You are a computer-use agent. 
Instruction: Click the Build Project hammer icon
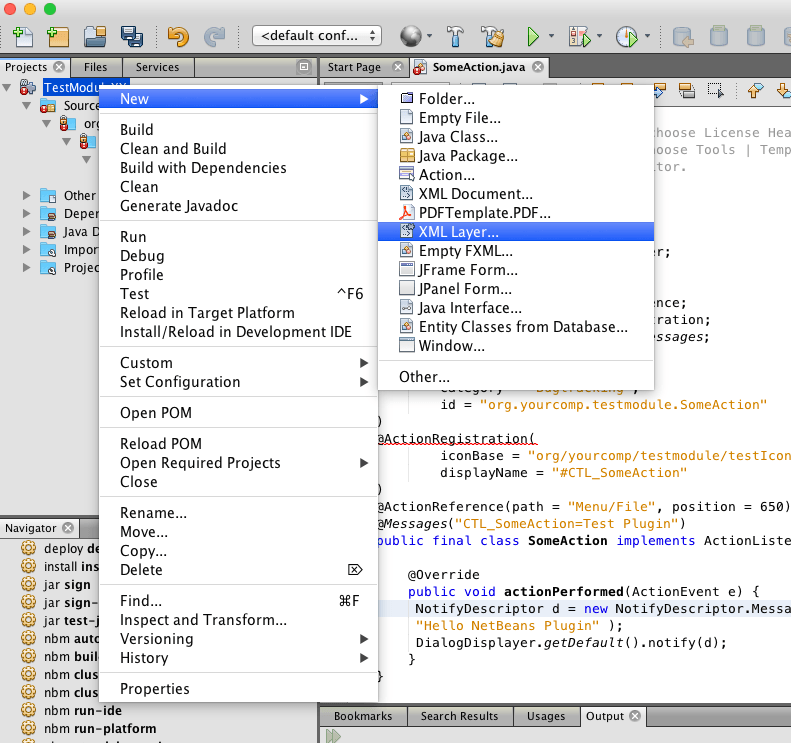click(x=454, y=36)
